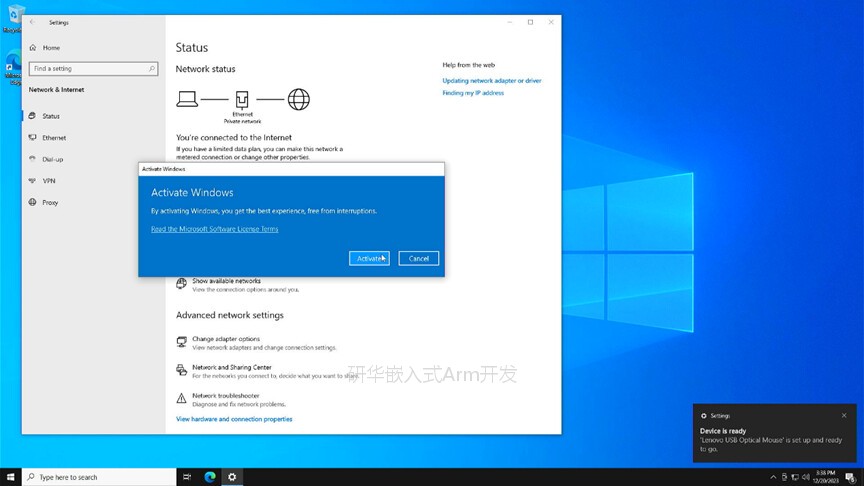Viewport: 864px width, 486px height.
Task: Go to Settings Home
Action: (x=51, y=48)
